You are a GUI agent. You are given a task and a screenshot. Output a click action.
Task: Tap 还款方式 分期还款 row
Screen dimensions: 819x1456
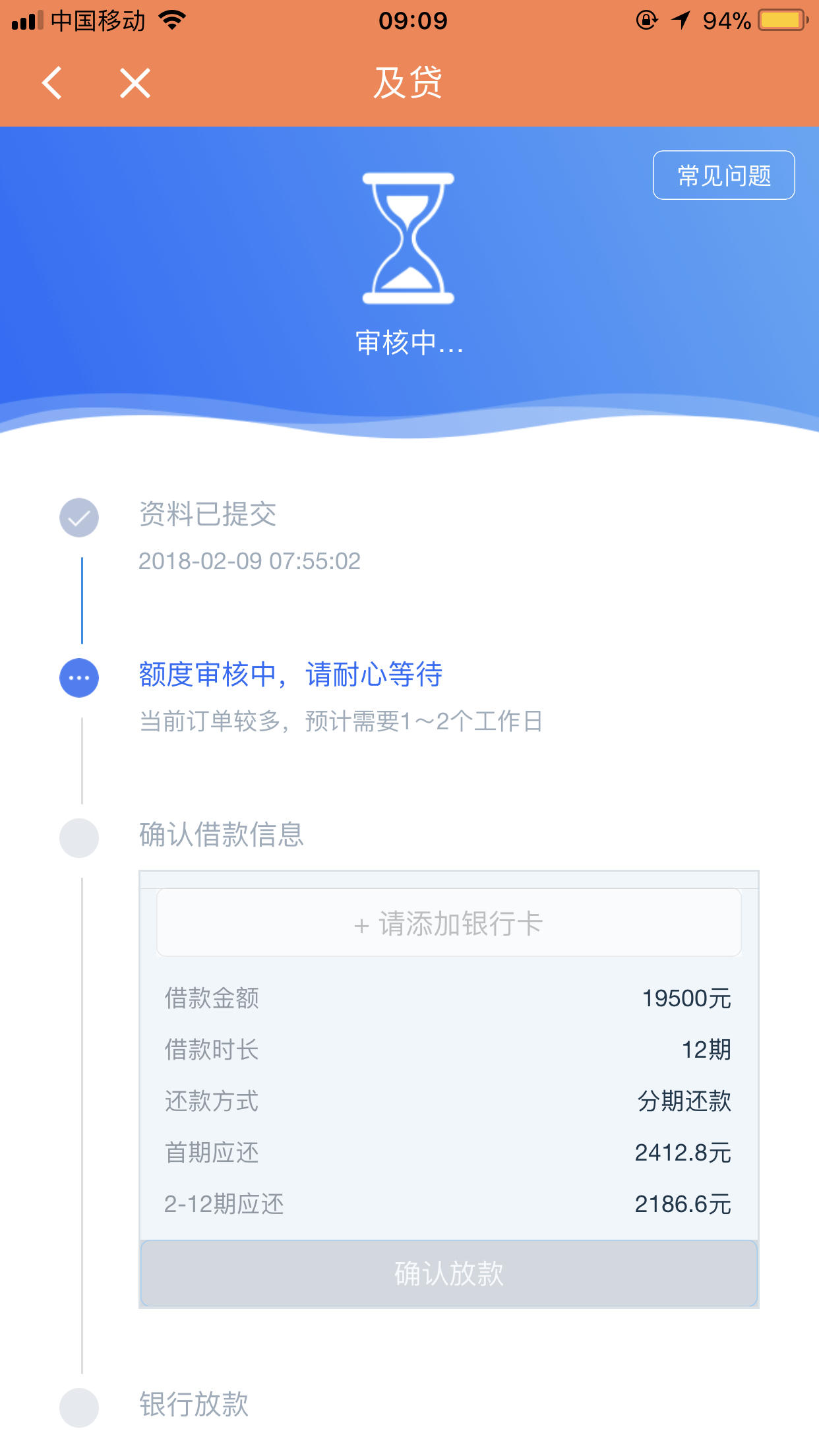pyautogui.click(x=448, y=1101)
